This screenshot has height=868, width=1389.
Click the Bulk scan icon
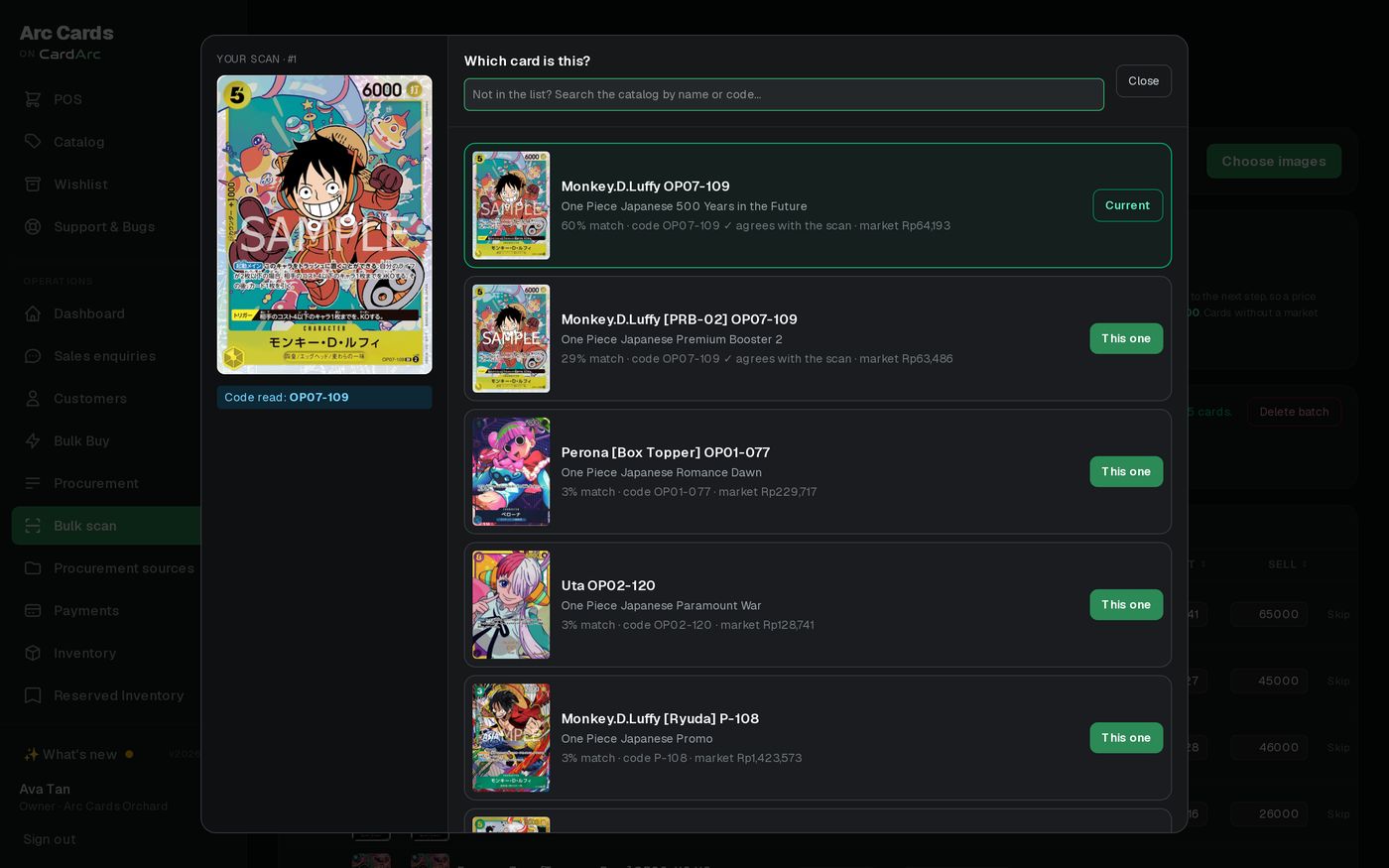[x=33, y=526]
